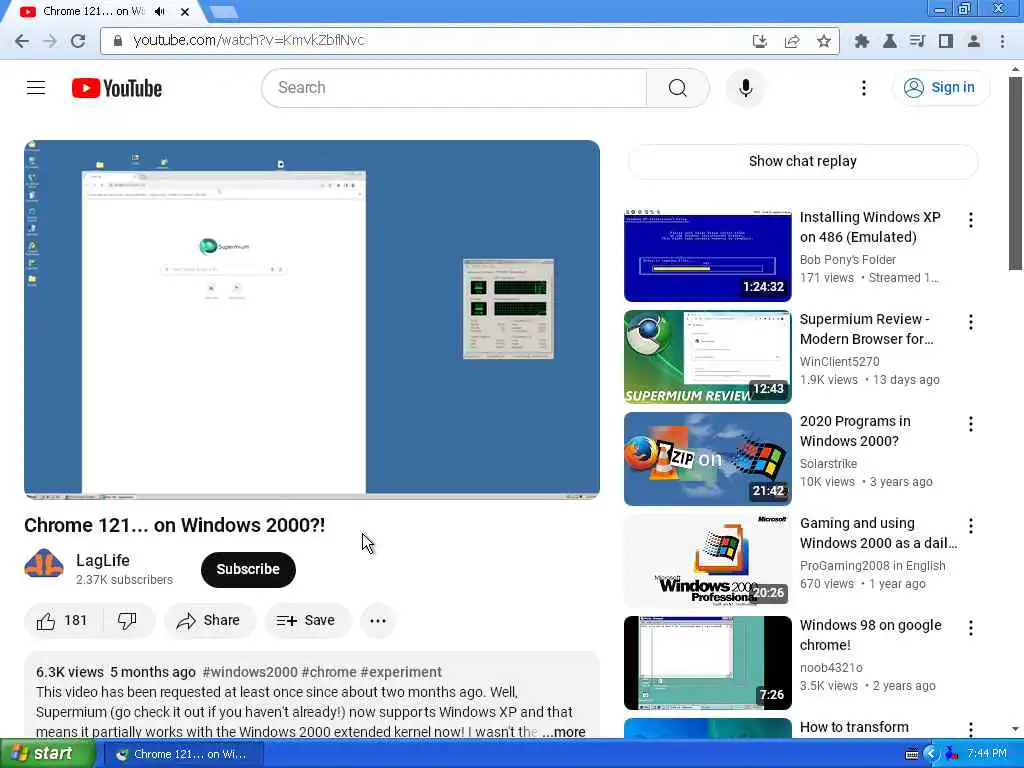Open options for 2020 Programs video
The image size is (1024, 768).
[x=971, y=424]
